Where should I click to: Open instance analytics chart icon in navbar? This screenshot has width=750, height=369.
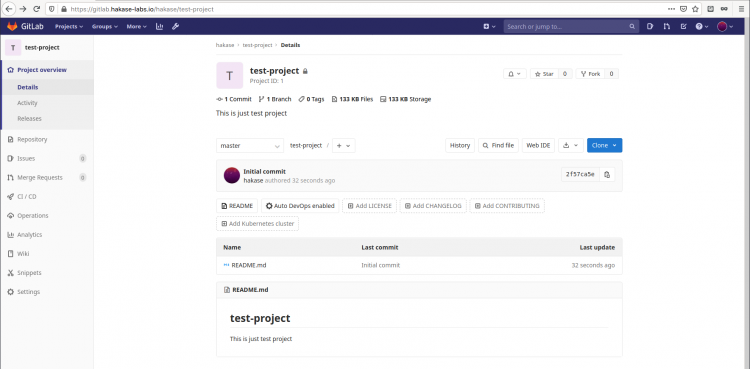click(159, 26)
